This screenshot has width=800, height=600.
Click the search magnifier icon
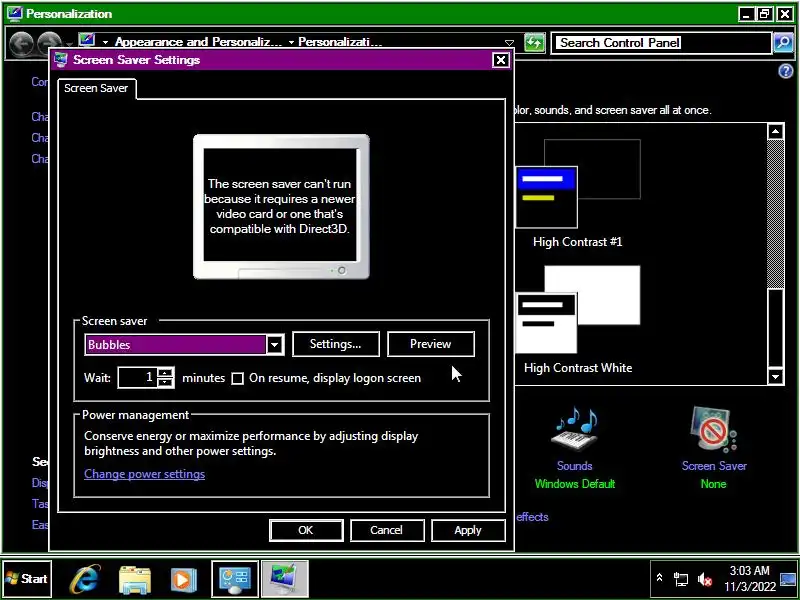point(784,43)
